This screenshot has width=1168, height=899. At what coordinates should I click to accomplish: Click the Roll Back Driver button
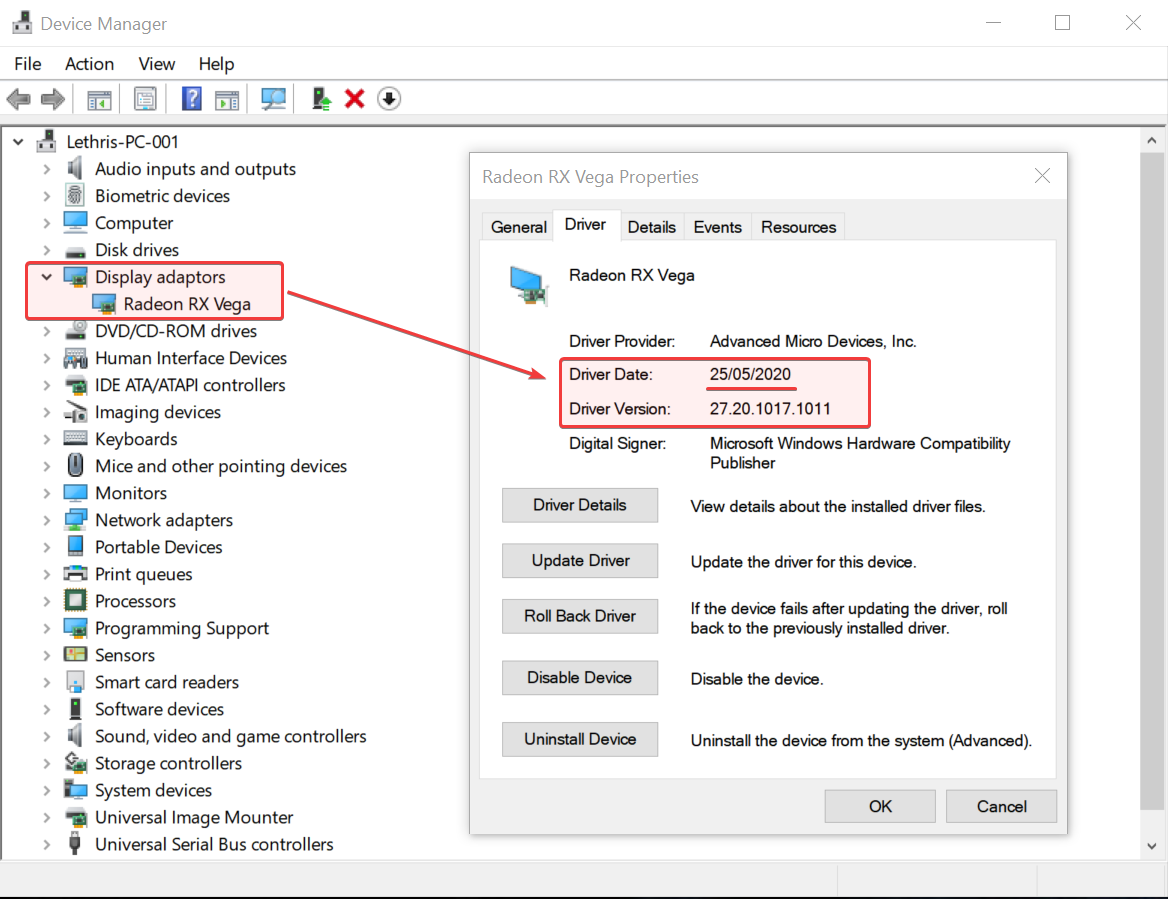pos(580,616)
